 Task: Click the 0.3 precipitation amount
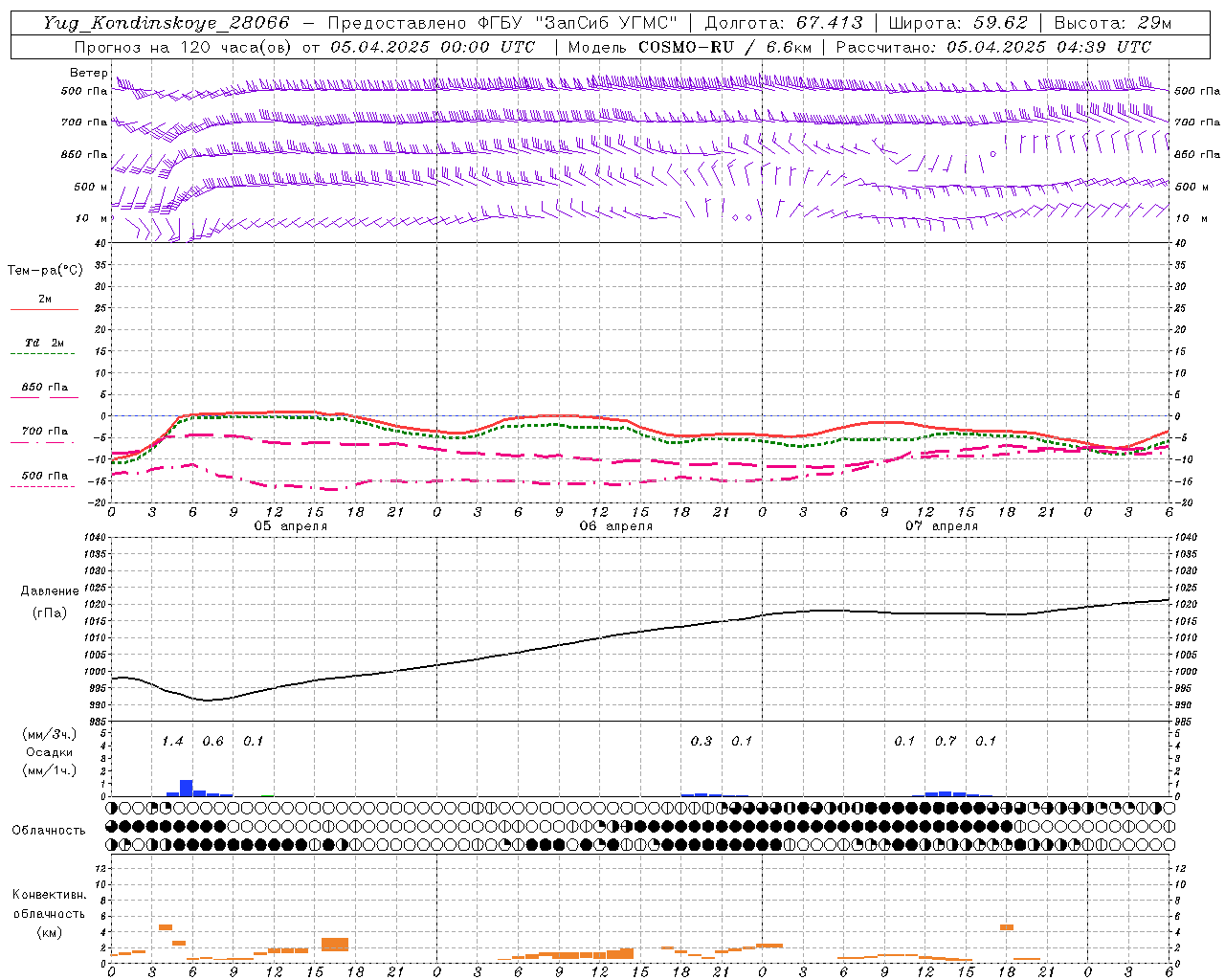(x=701, y=741)
